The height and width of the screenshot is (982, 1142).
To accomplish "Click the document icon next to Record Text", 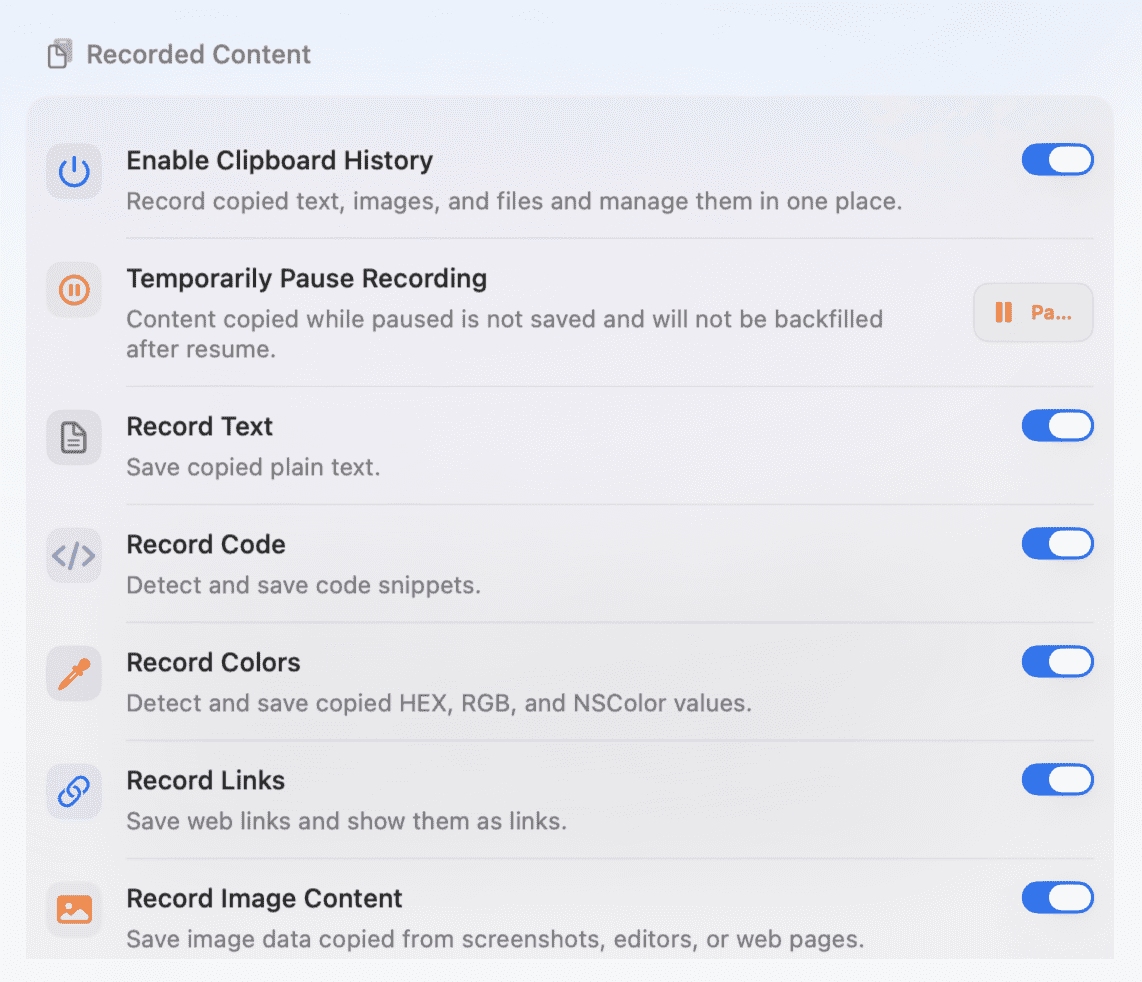I will 74,437.
